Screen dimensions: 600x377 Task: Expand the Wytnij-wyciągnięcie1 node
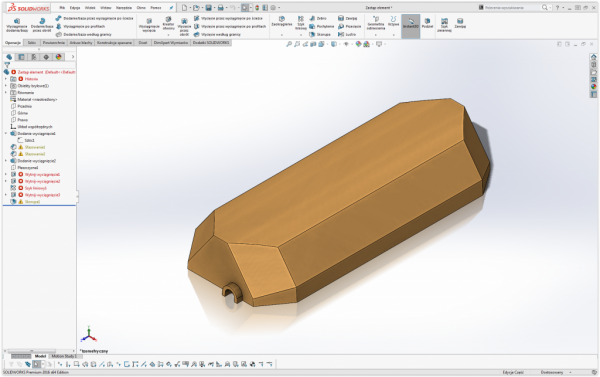6,175
